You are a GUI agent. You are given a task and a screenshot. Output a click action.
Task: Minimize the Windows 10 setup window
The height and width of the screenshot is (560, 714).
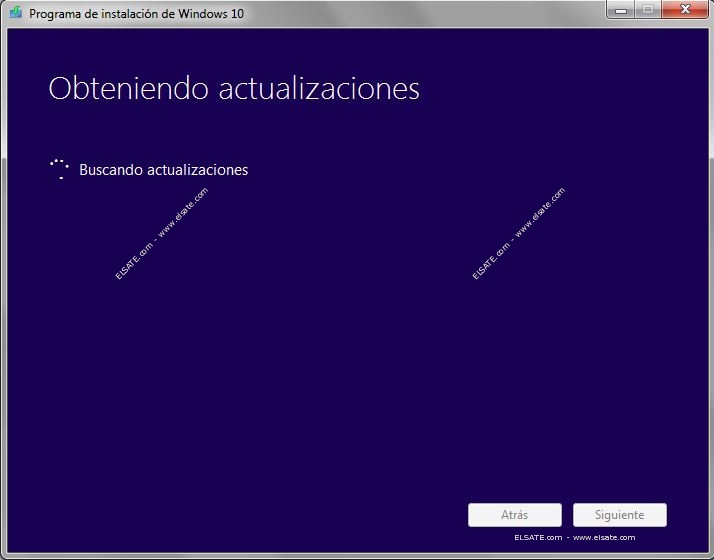[621, 9]
